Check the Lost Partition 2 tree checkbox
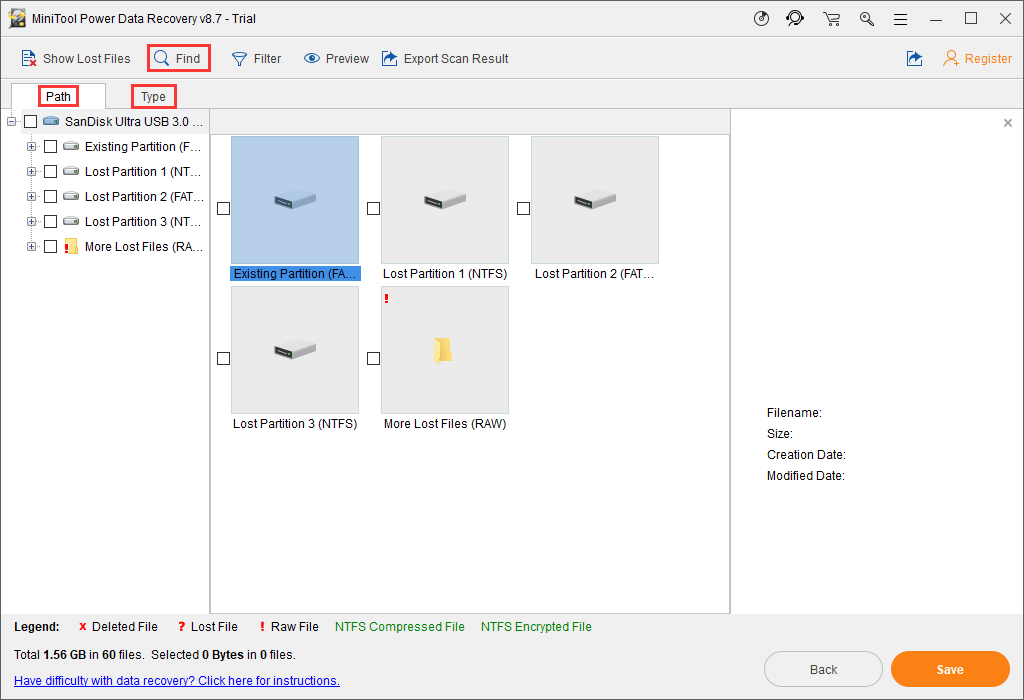 [x=50, y=197]
